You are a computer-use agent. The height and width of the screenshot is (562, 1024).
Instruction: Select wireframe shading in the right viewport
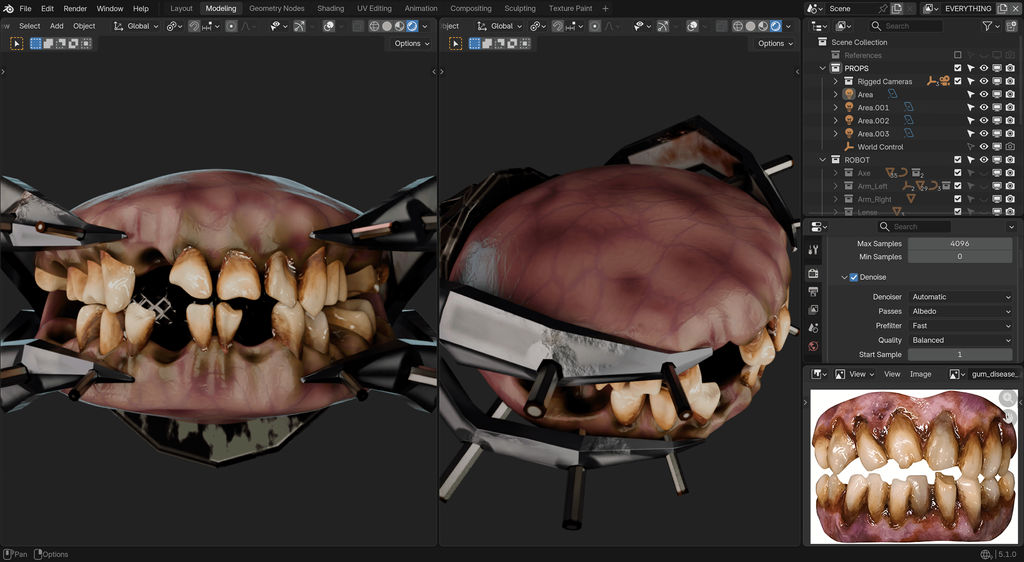coord(738,26)
